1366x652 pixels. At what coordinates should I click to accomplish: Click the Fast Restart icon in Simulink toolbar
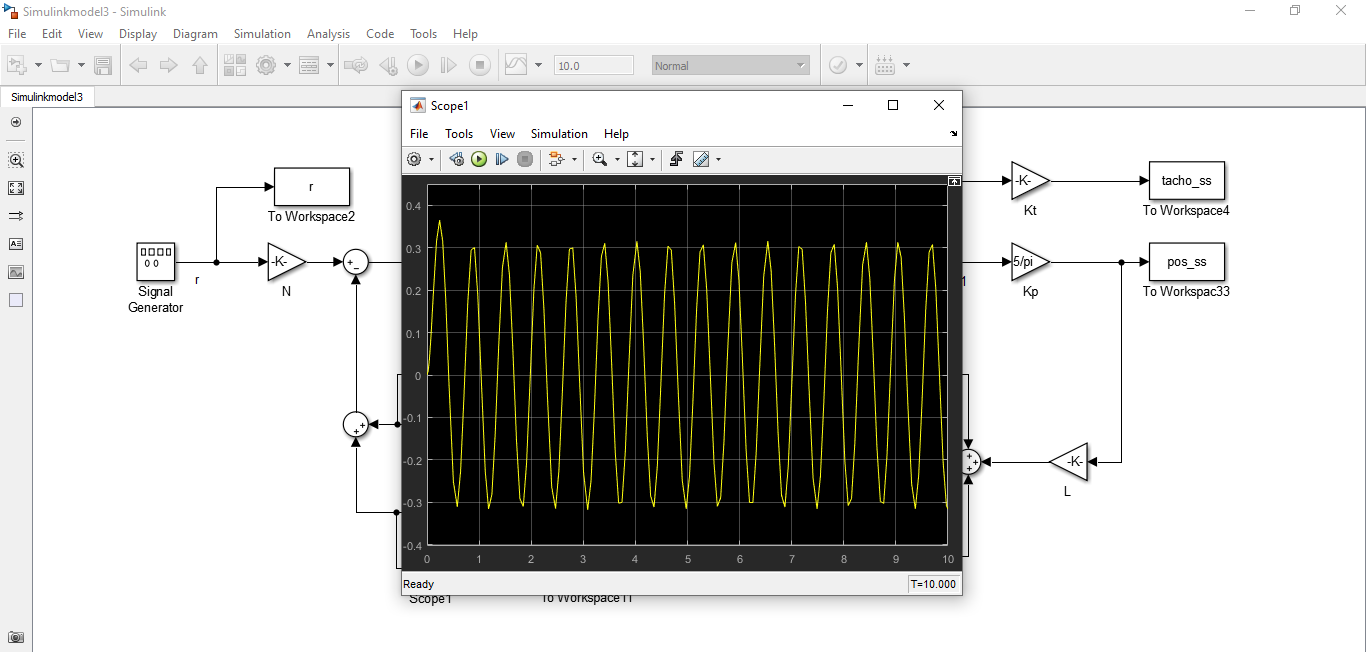pos(356,65)
